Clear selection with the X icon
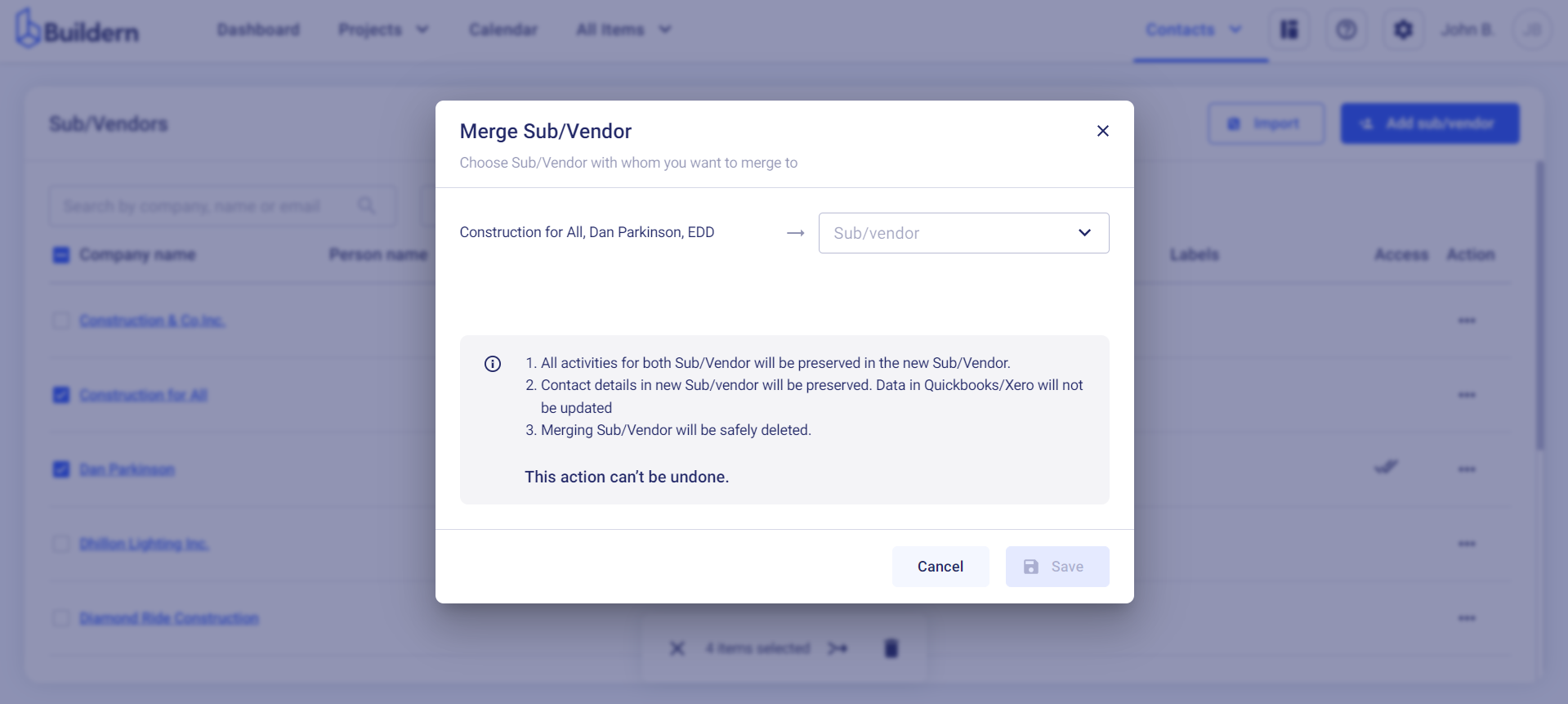This screenshot has width=1568, height=704. coord(677,648)
